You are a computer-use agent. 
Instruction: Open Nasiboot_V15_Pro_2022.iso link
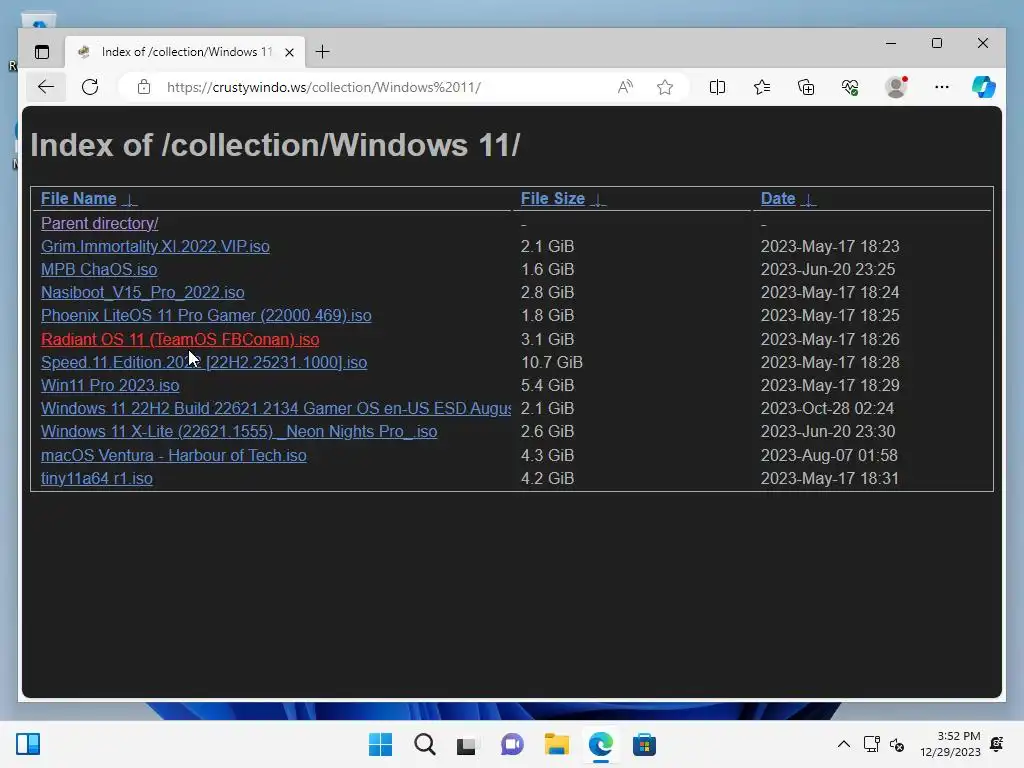tap(142, 292)
